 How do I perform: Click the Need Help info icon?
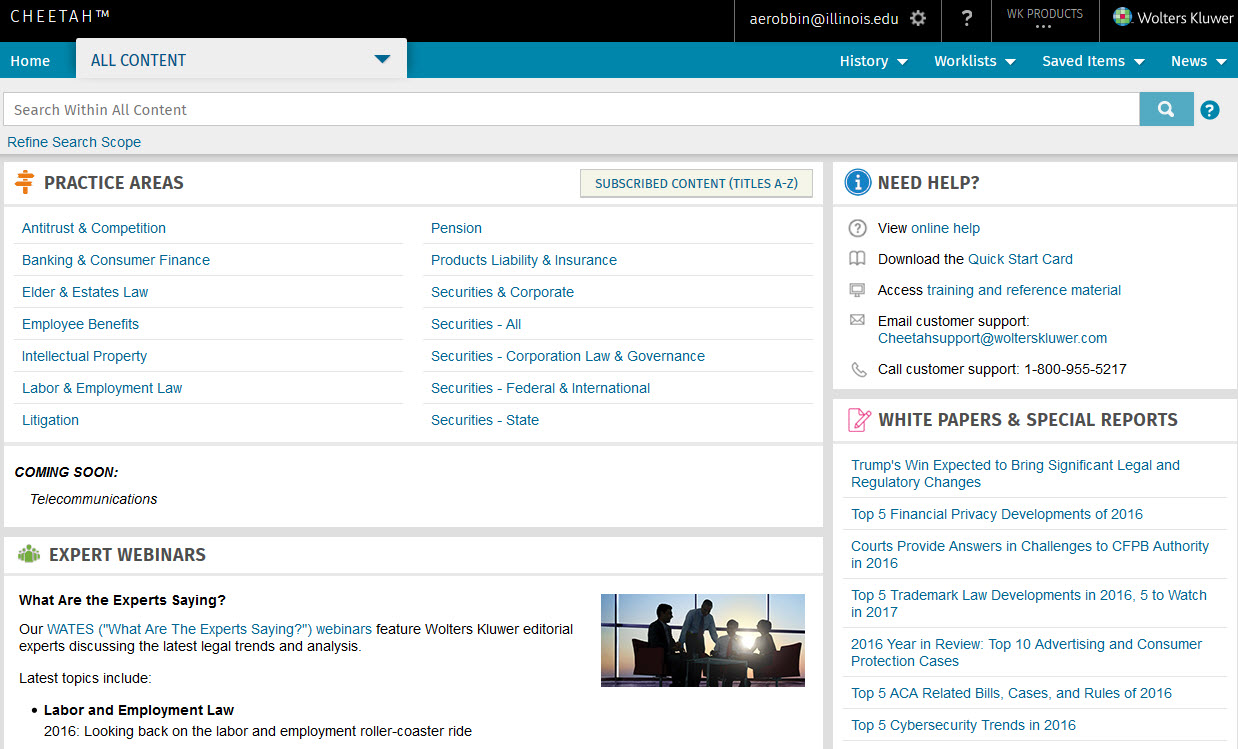point(857,182)
